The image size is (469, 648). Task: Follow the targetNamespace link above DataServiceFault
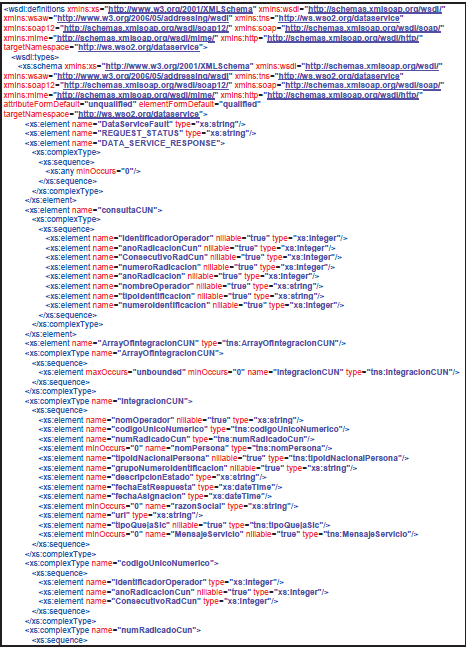[138, 114]
